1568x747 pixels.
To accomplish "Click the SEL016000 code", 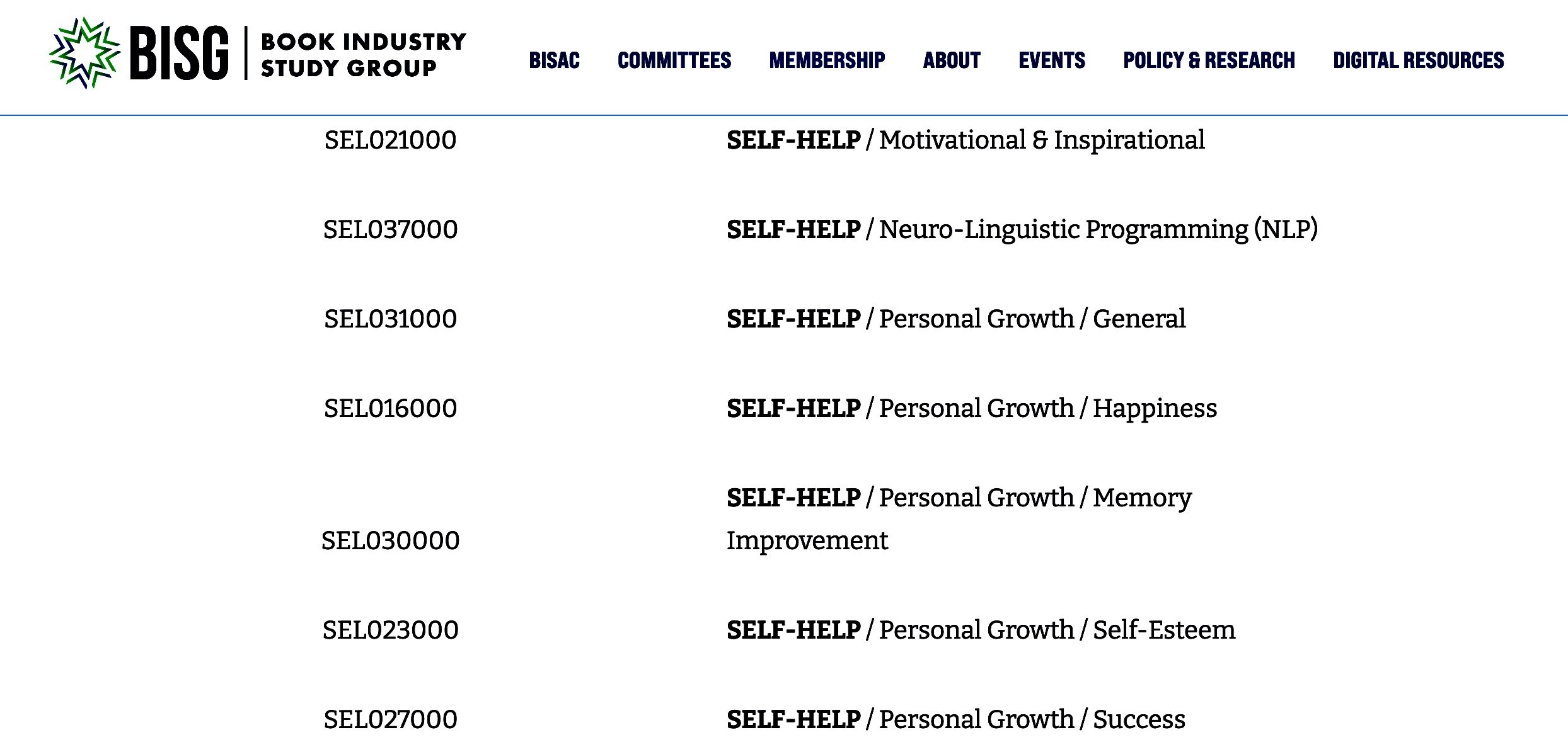I will tap(390, 408).
